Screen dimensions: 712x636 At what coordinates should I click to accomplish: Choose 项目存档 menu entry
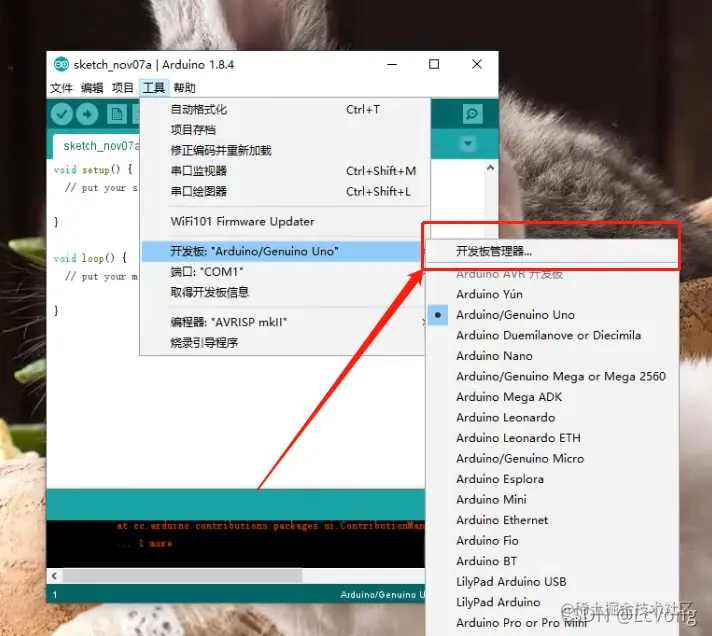click(x=285, y=130)
